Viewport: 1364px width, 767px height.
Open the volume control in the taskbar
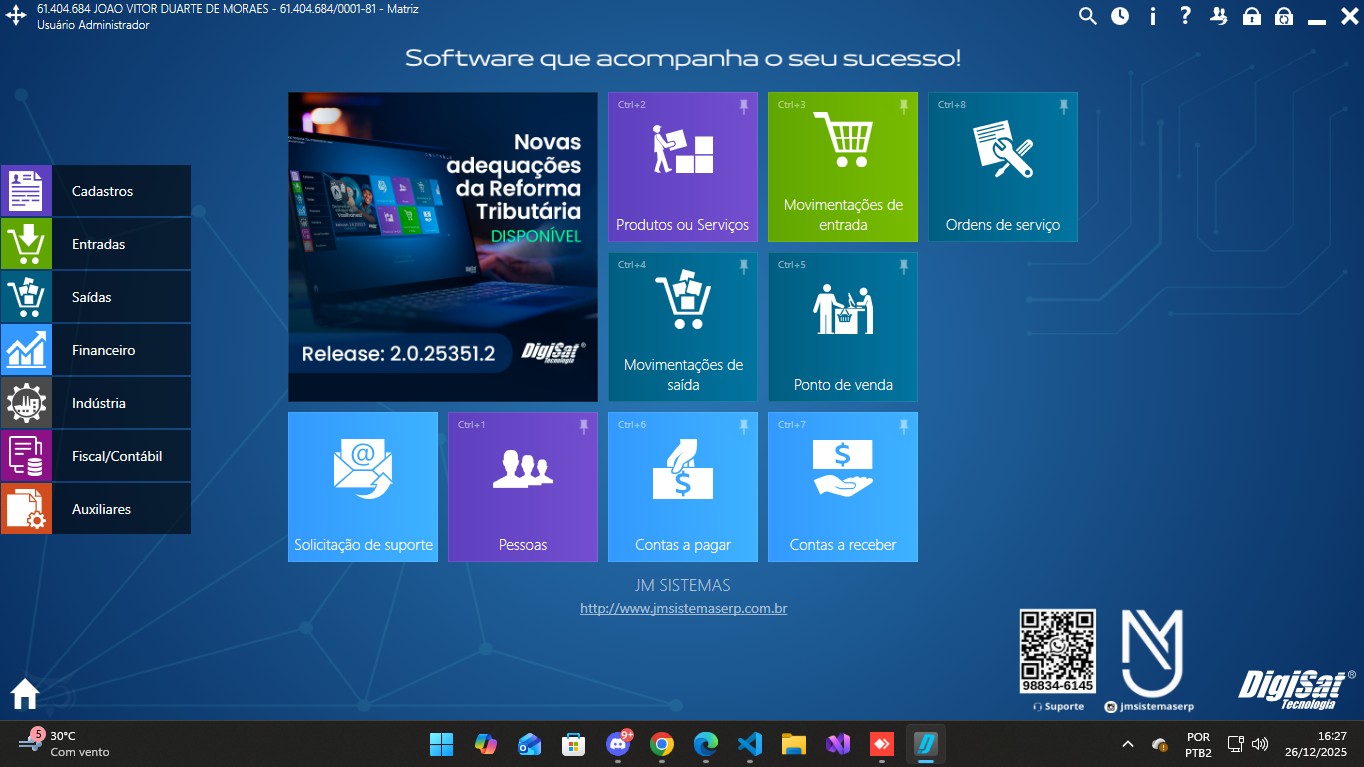[x=1259, y=744]
